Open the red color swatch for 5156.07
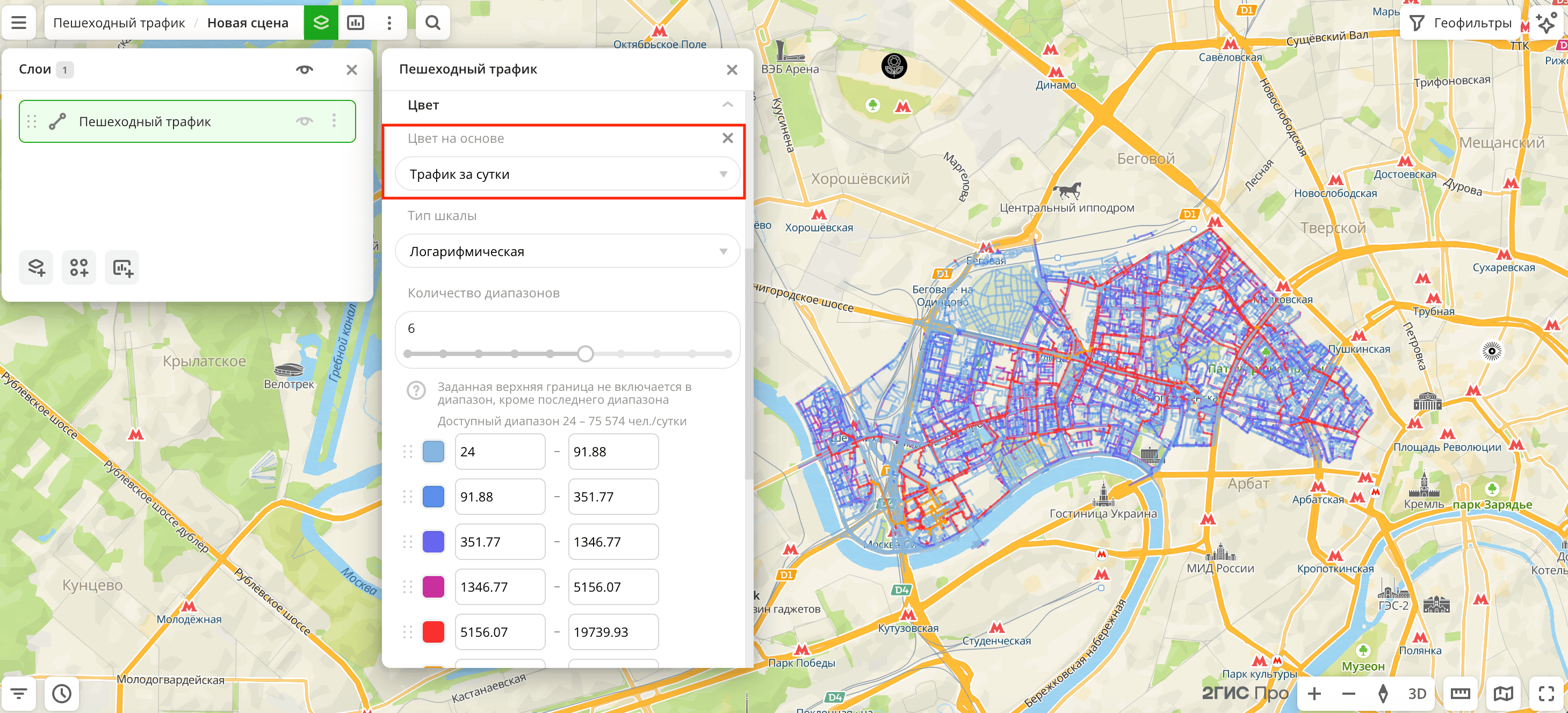The width and height of the screenshot is (1568, 713). (x=433, y=631)
